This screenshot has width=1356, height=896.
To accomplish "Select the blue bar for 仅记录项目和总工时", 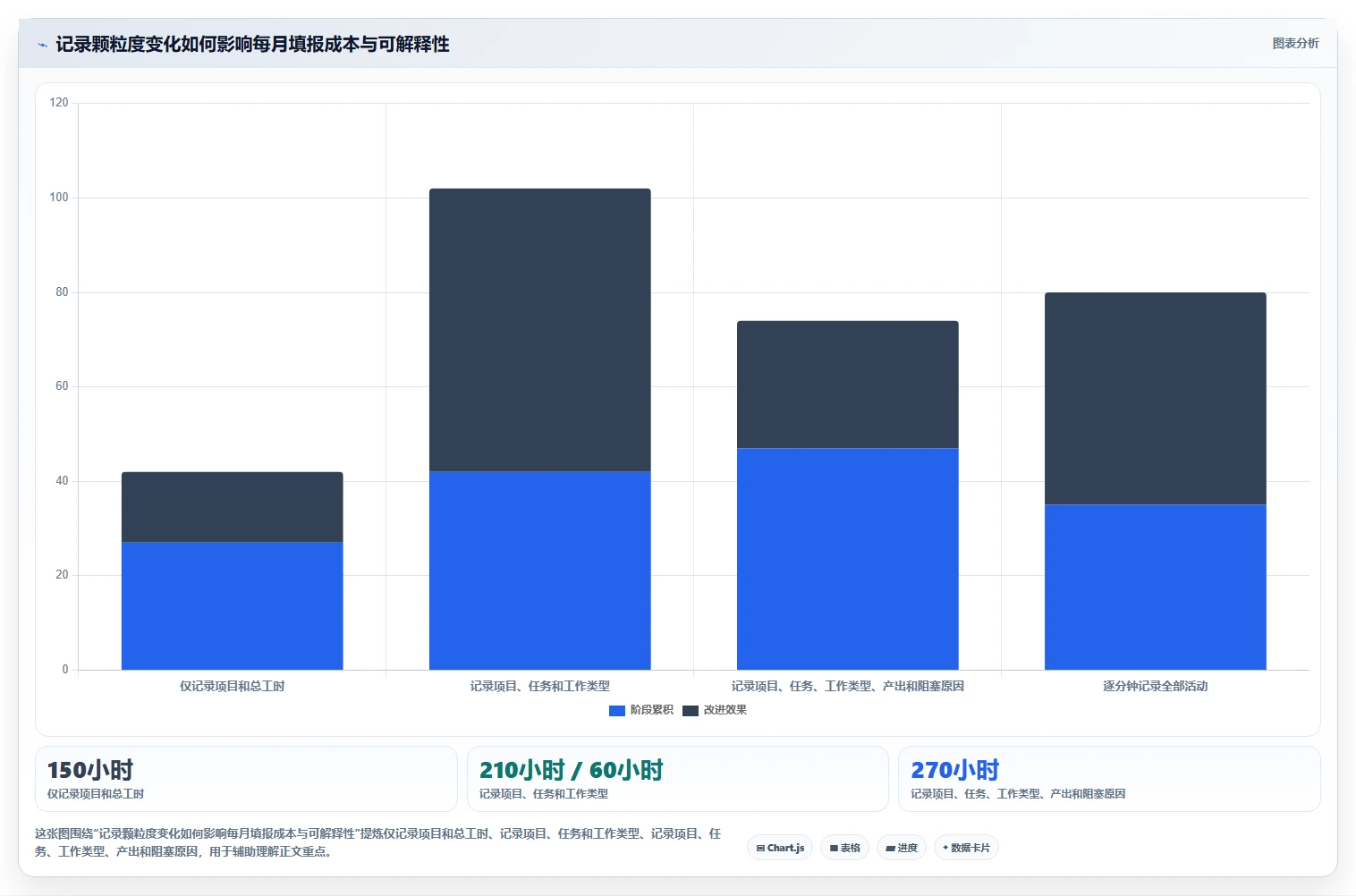I will 233,605.
